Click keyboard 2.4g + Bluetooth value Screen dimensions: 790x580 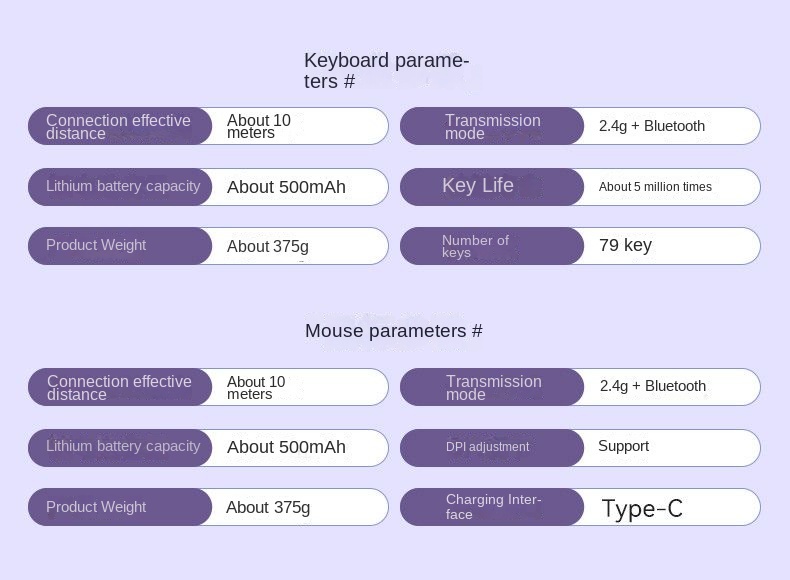pyautogui.click(x=651, y=126)
